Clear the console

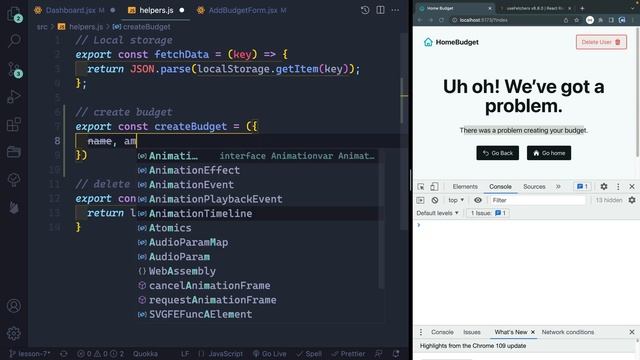(435, 200)
